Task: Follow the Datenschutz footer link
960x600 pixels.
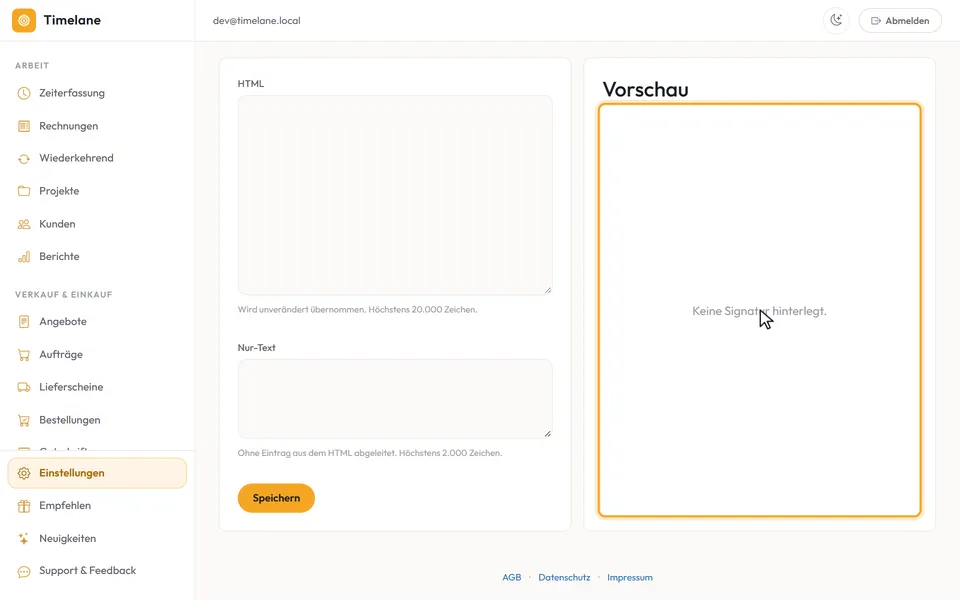Action: (564, 577)
